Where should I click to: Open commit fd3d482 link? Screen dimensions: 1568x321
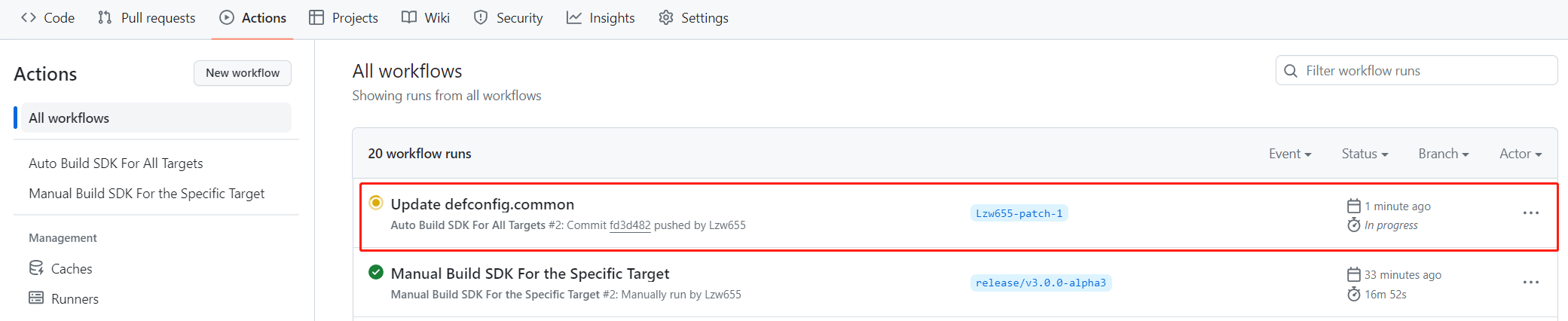click(x=630, y=225)
